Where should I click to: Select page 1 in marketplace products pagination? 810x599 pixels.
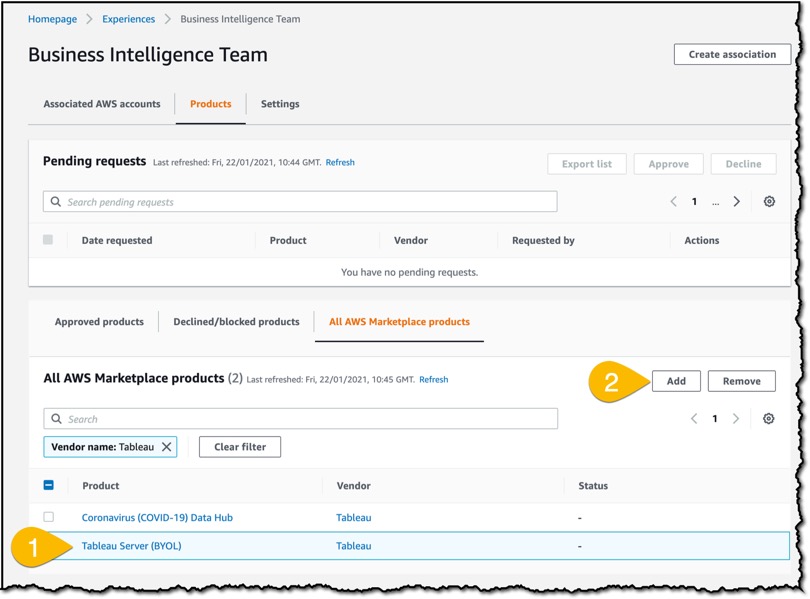pyautogui.click(x=715, y=419)
